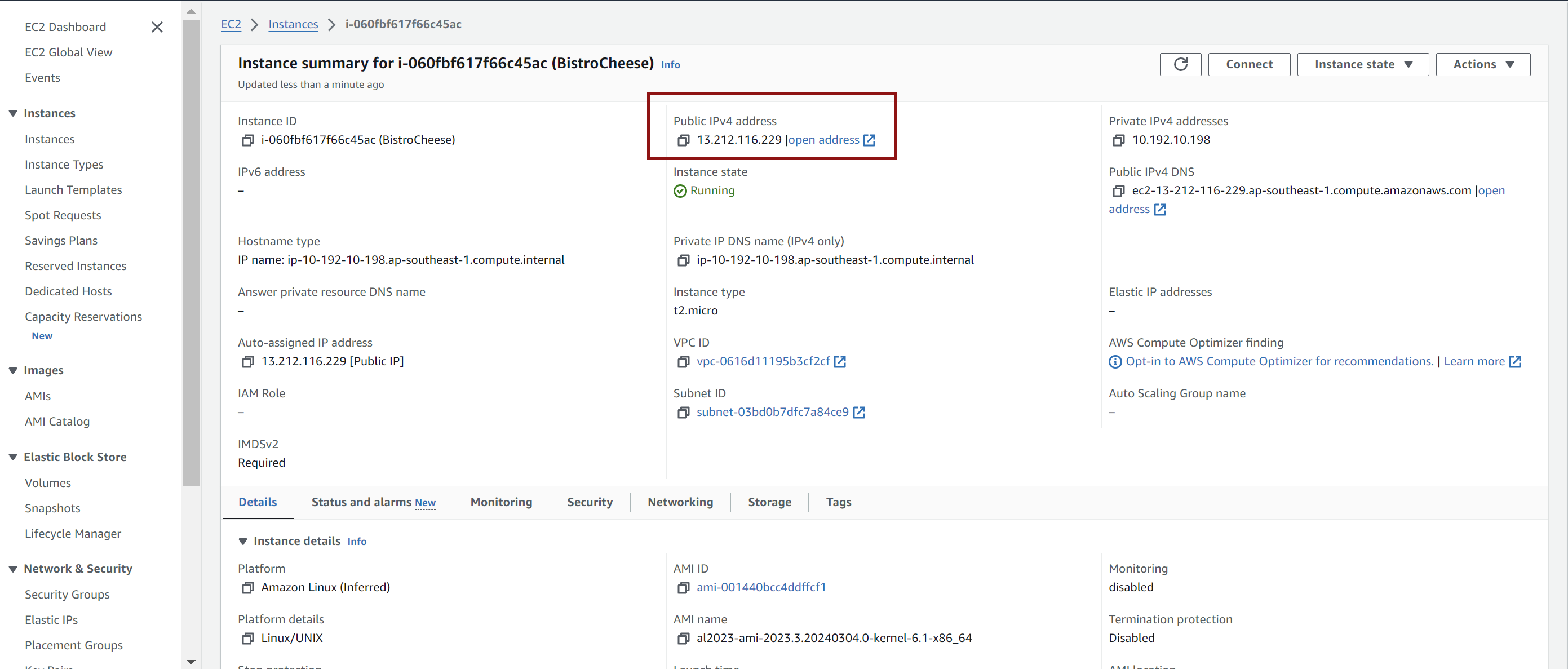Click Instances breadcrumb link
The width and height of the screenshot is (1568, 669).
point(293,24)
